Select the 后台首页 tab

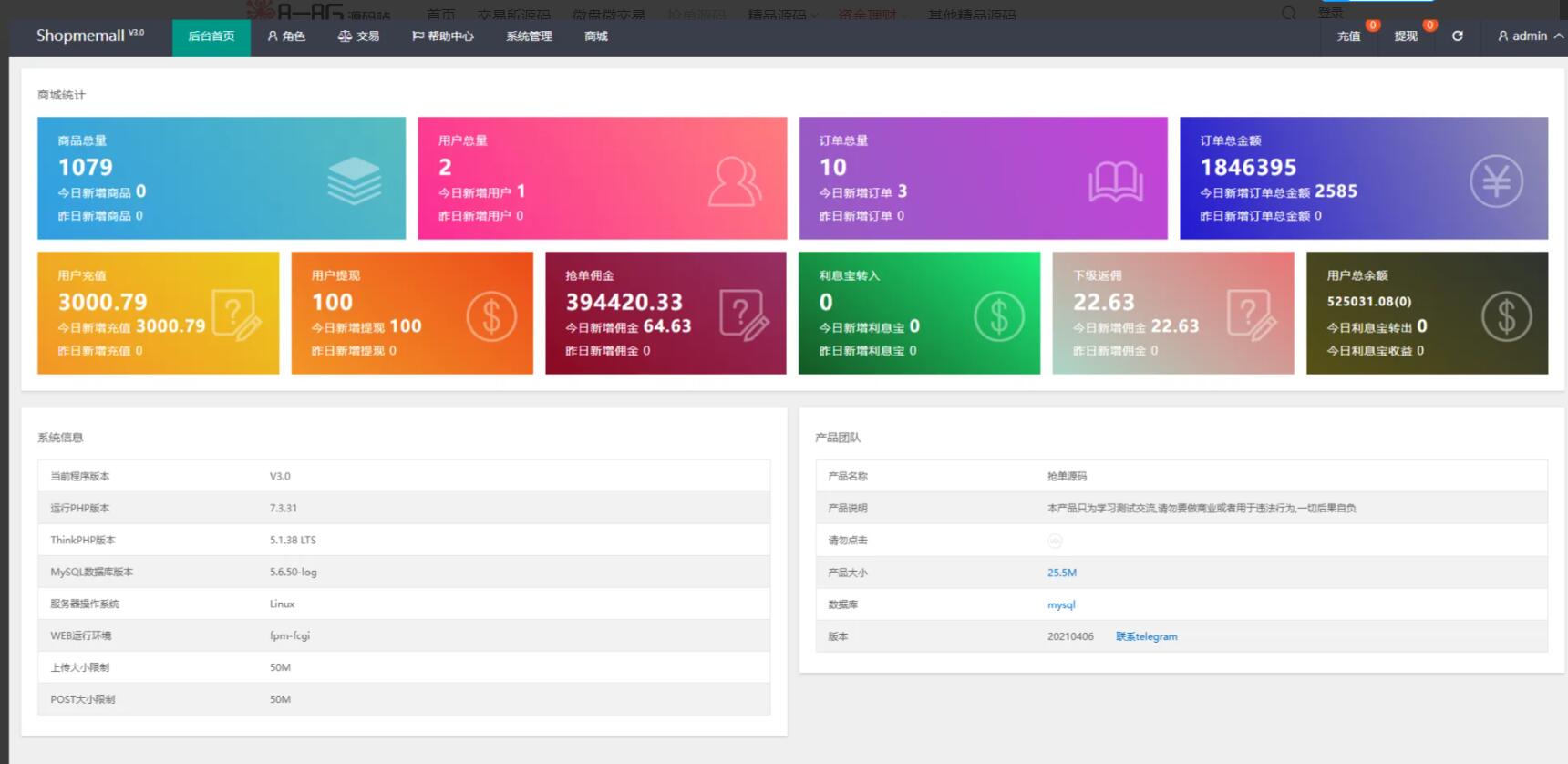211,36
